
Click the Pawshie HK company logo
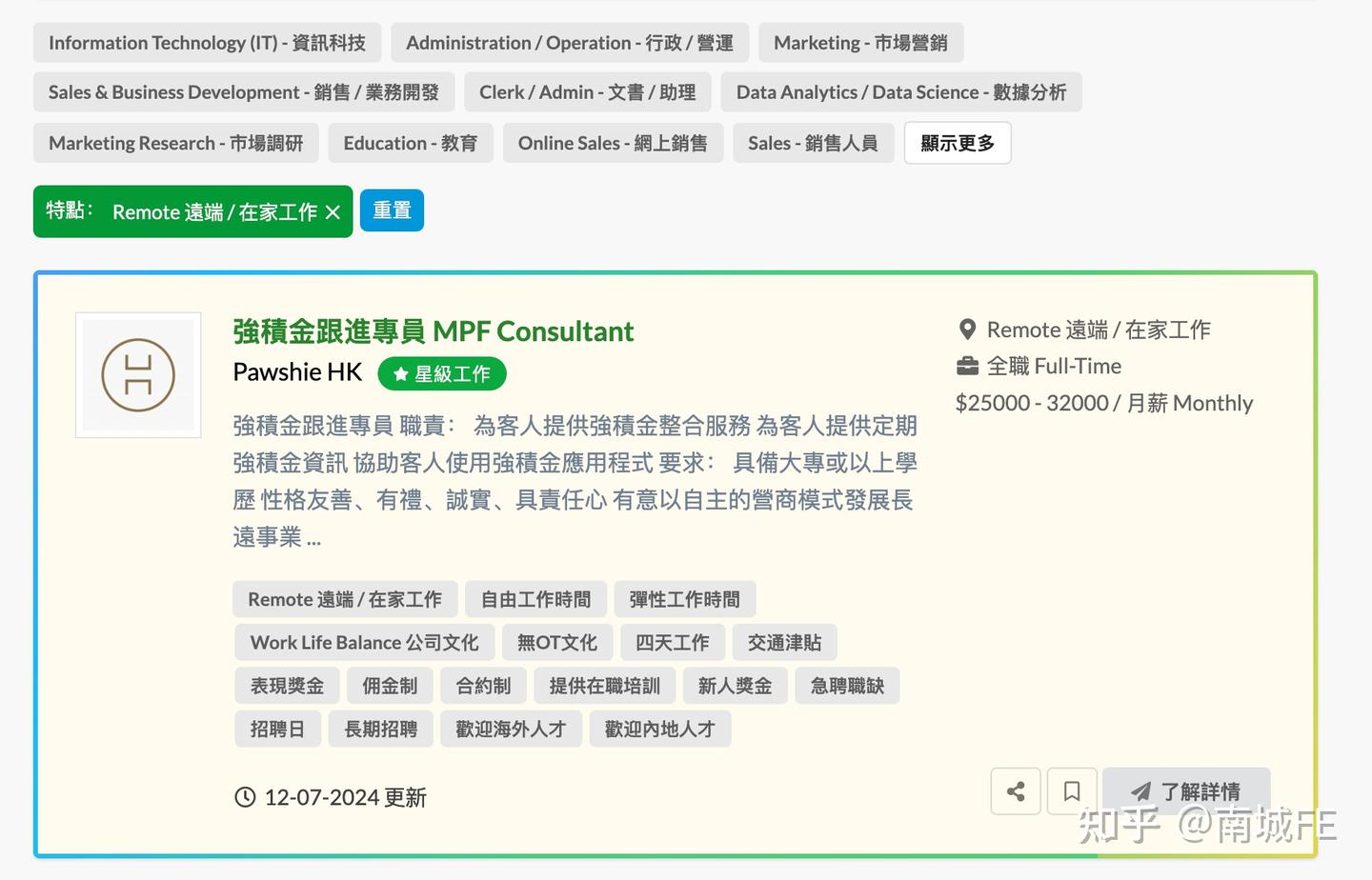point(138,375)
